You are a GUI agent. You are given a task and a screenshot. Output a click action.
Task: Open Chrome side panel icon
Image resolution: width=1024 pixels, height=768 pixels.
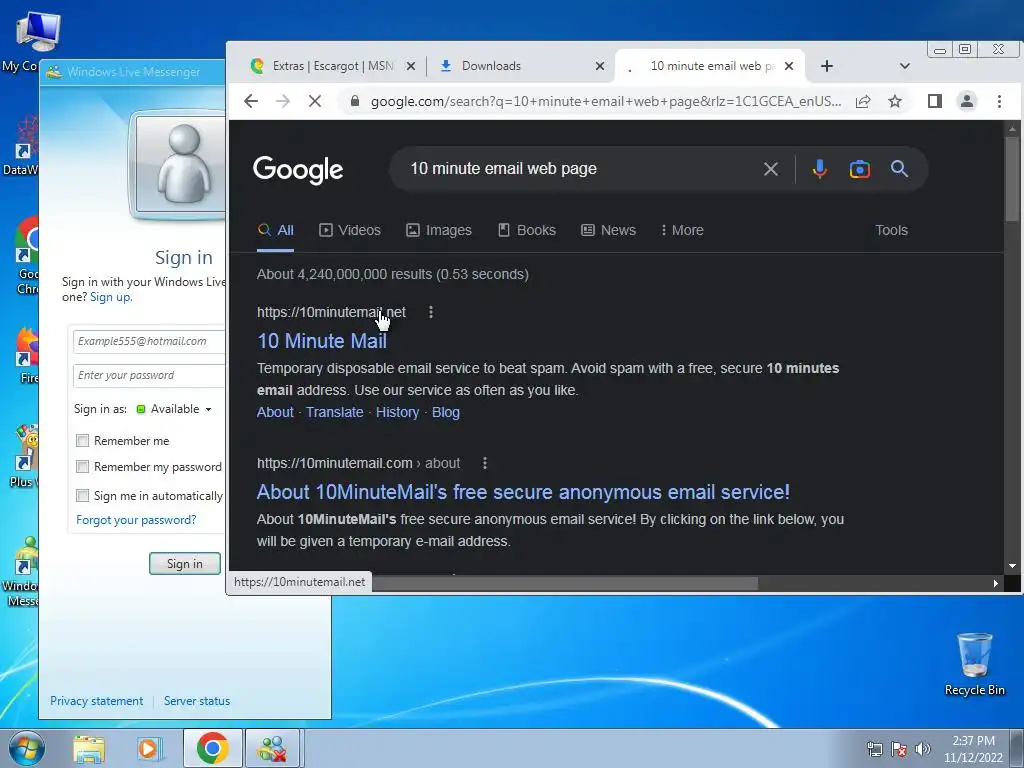click(x=935, y=101)
